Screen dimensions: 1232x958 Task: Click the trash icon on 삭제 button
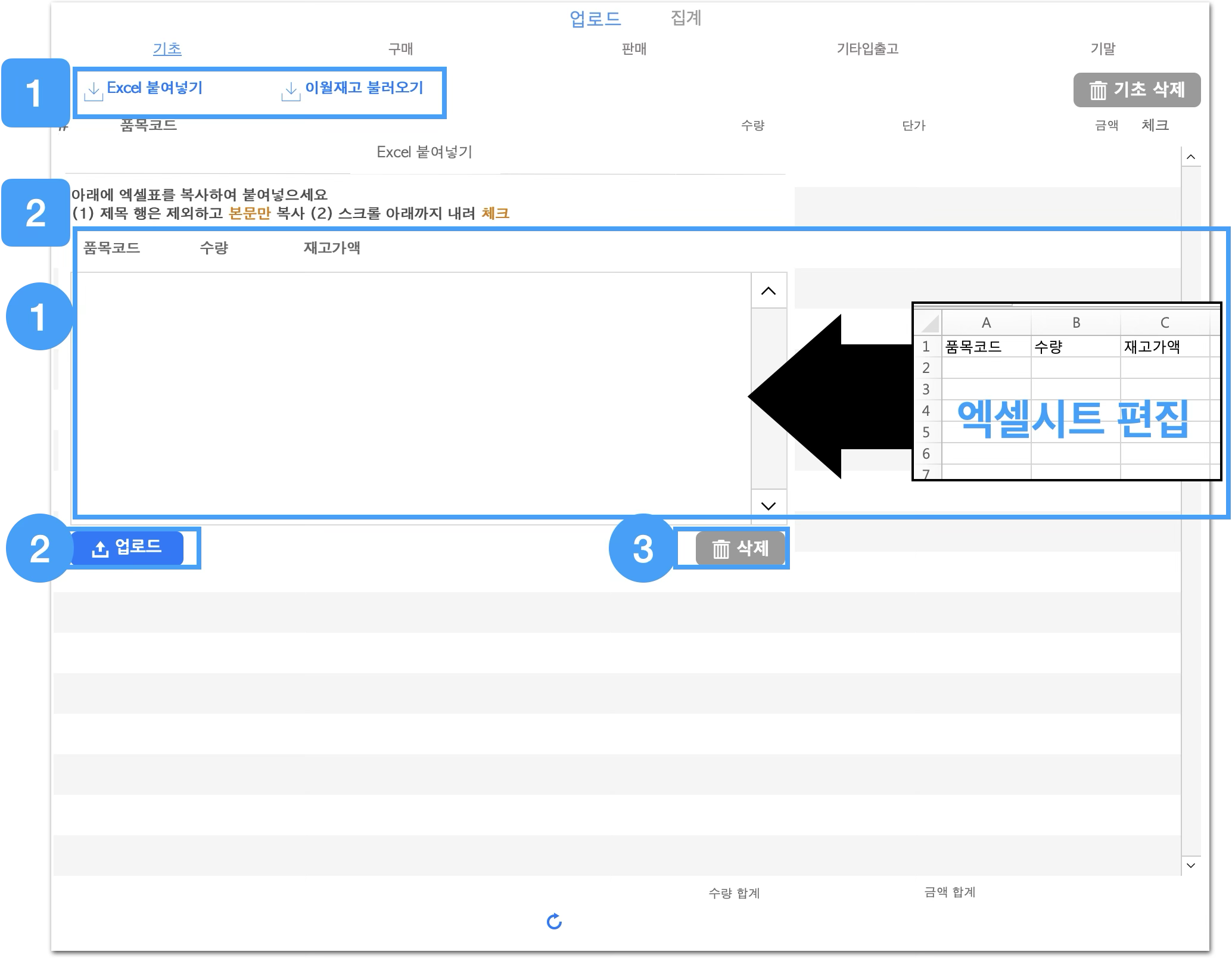click(x=721, y=549)
